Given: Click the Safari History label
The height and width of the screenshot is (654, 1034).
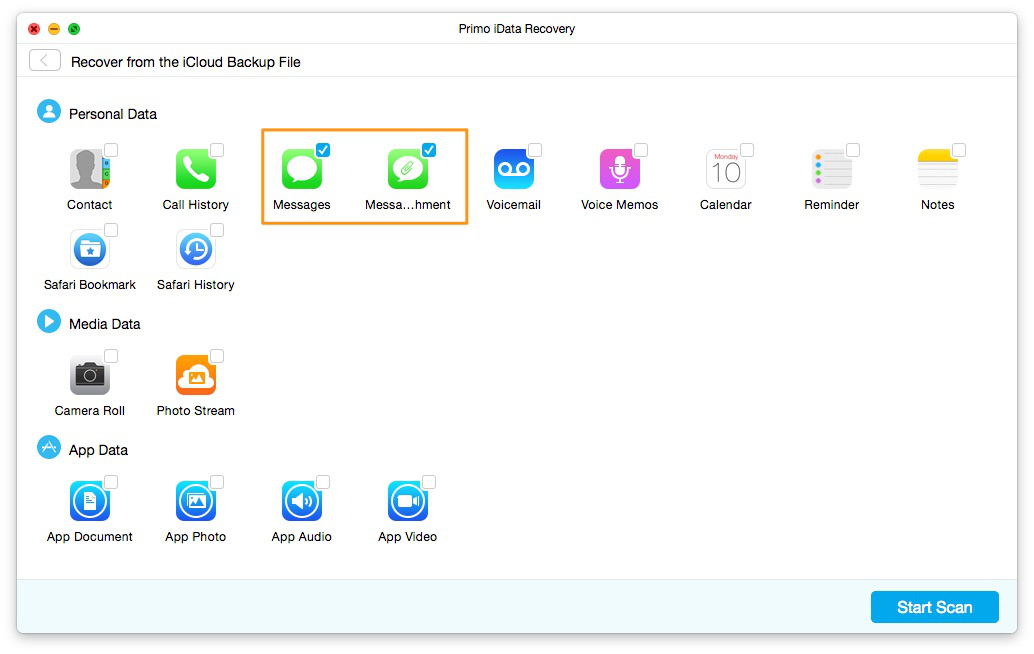Looking at the screenshot, I should click(x=196, y=284).
